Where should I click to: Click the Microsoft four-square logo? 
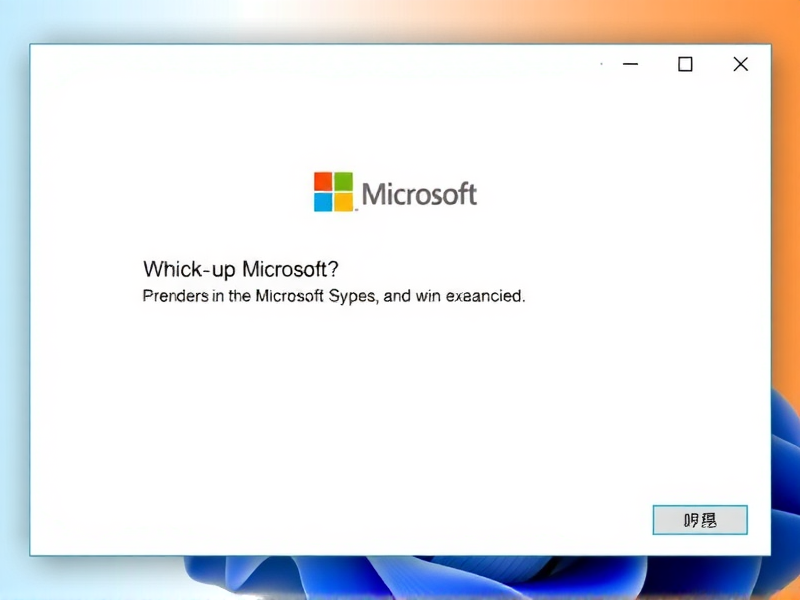click(x=335, y=191)
